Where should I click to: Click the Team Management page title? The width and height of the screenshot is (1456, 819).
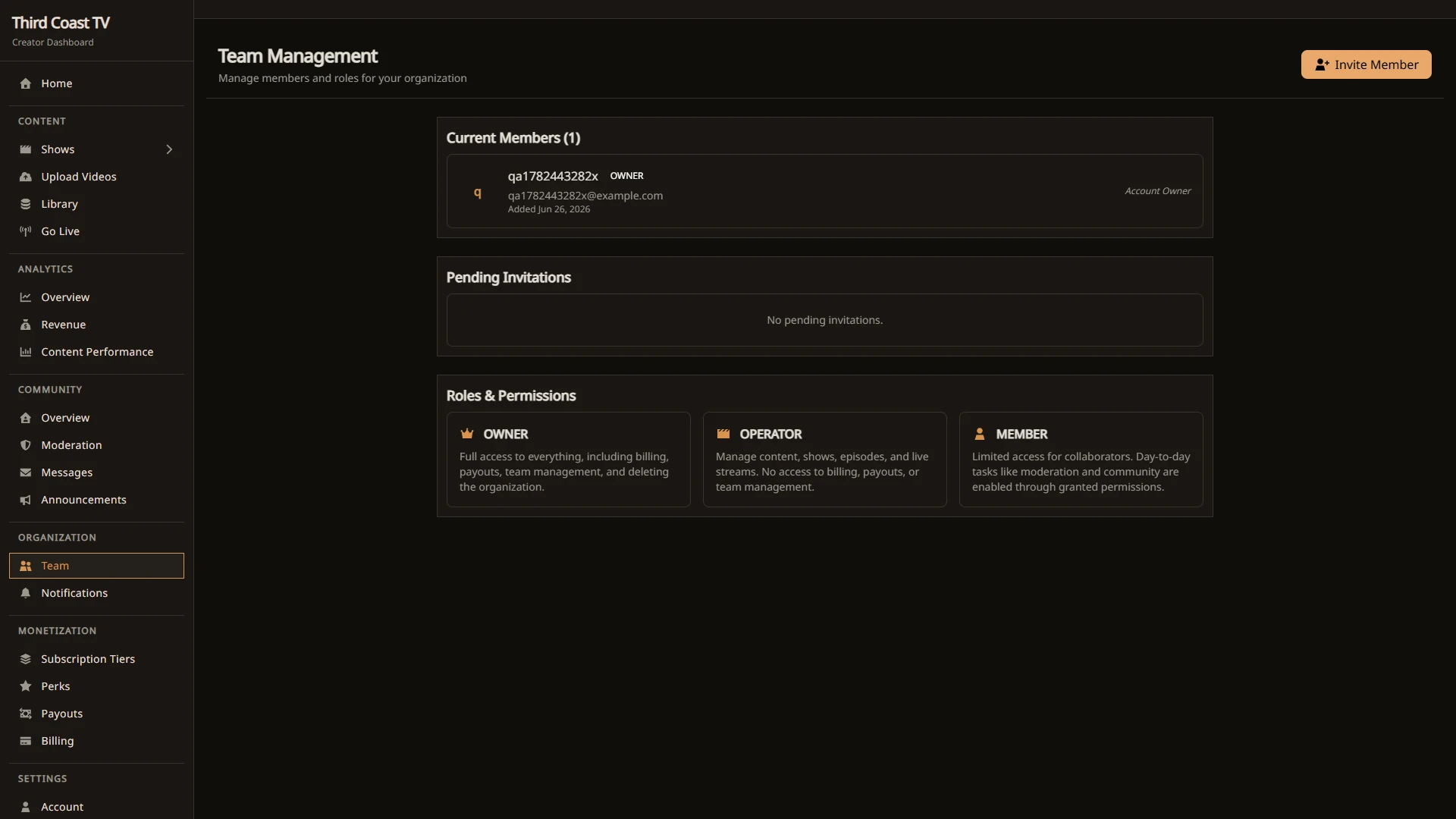297,56
